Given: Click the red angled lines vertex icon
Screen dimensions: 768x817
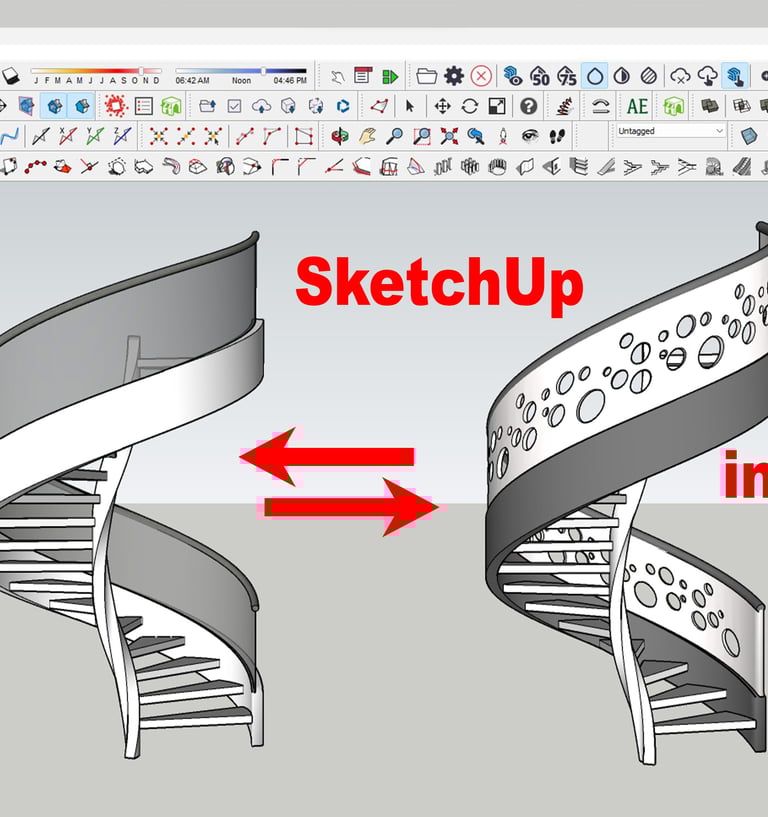Looking at the screenshot, I should coord(334,167).
